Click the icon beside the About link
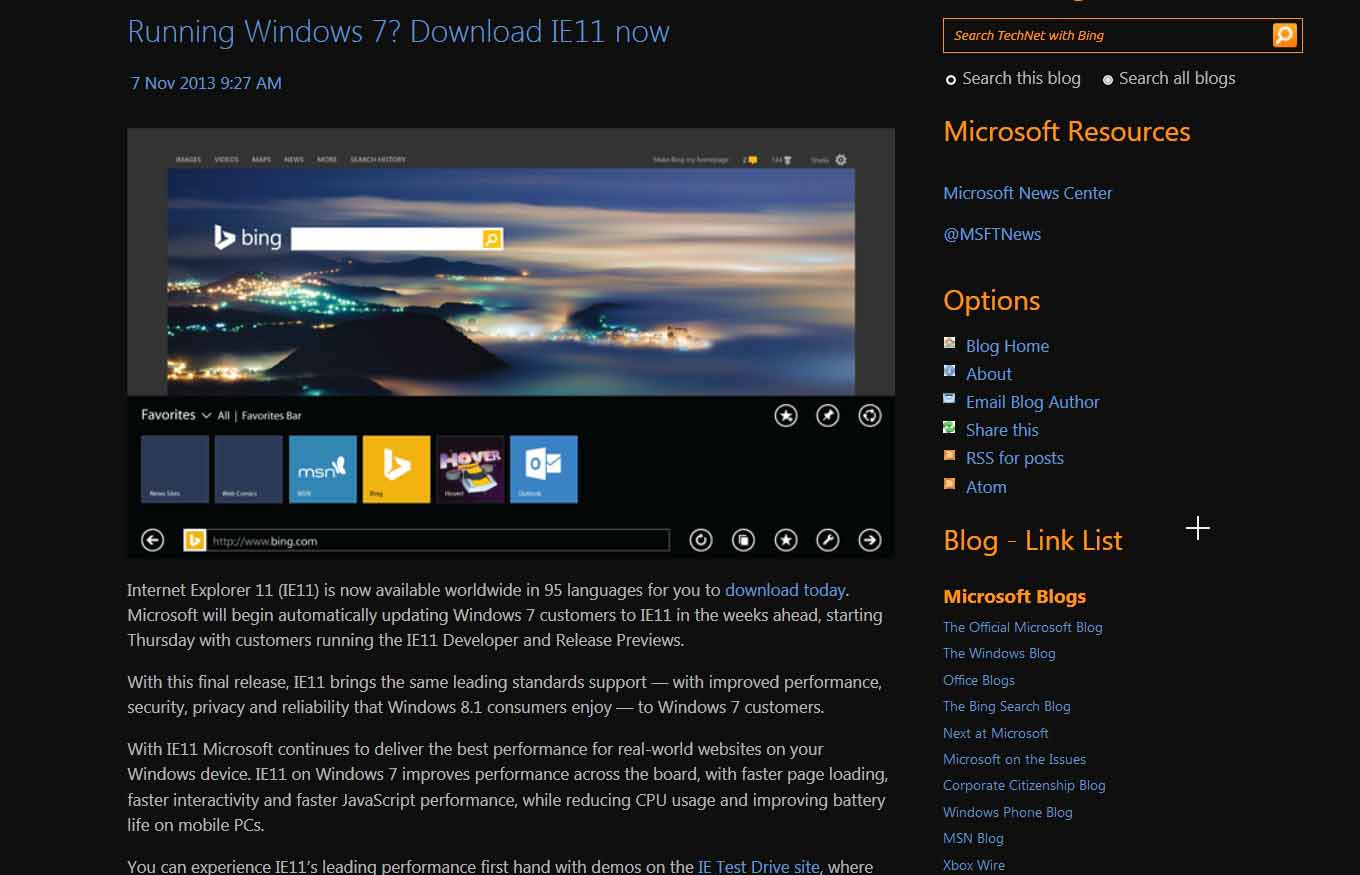The width and height of the screenshot is (1360, 875). [x=949, y=371]
